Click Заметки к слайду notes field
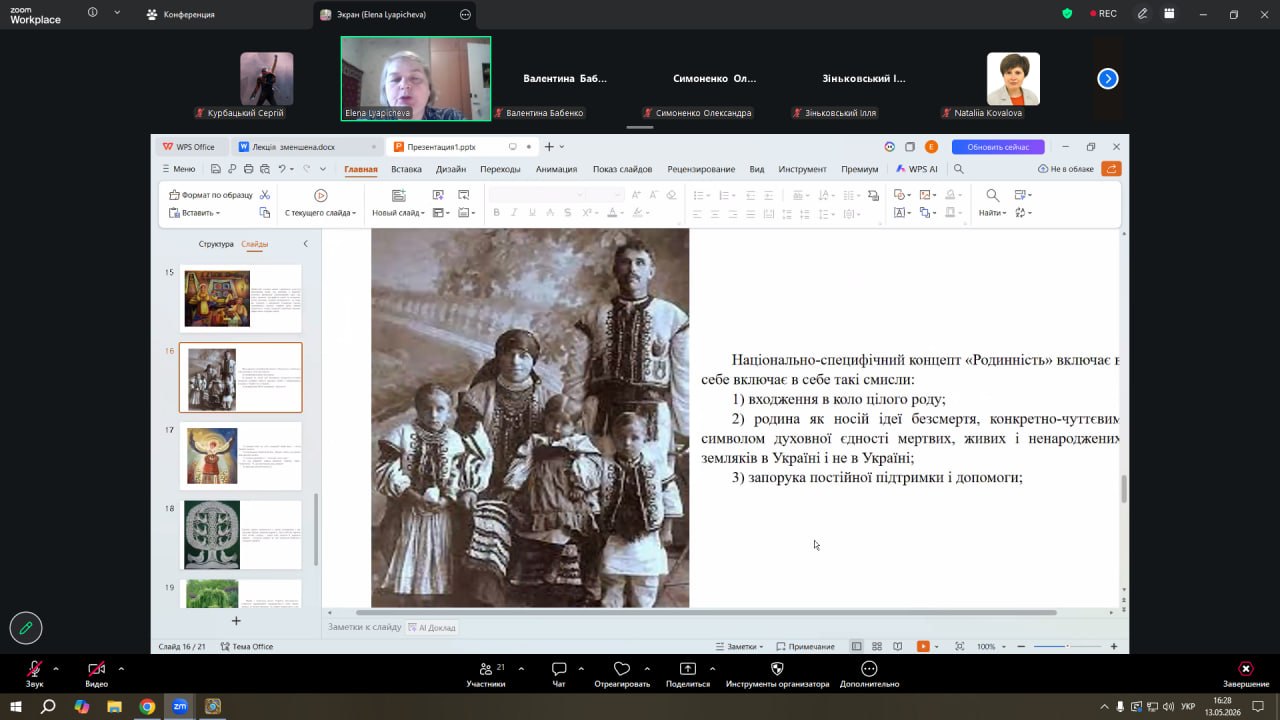 tap(364, 627)
